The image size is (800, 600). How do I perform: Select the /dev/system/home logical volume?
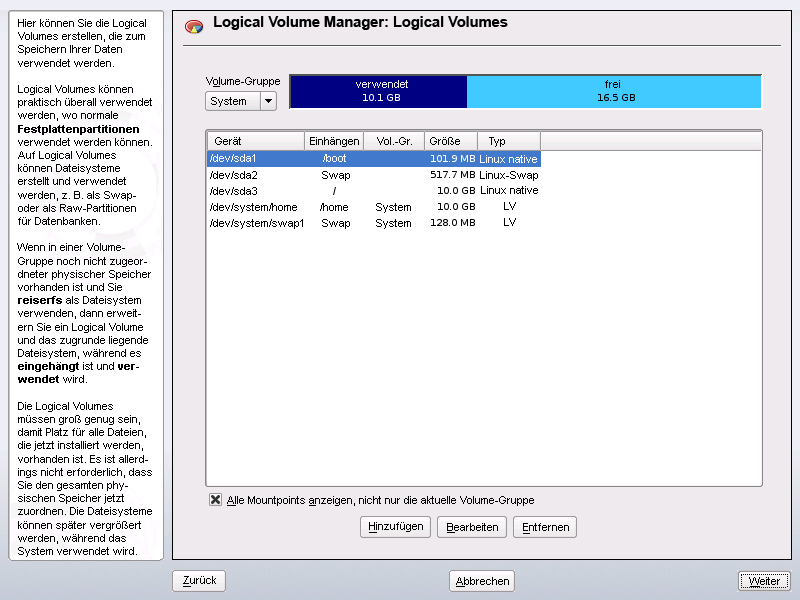coord(373,207)
